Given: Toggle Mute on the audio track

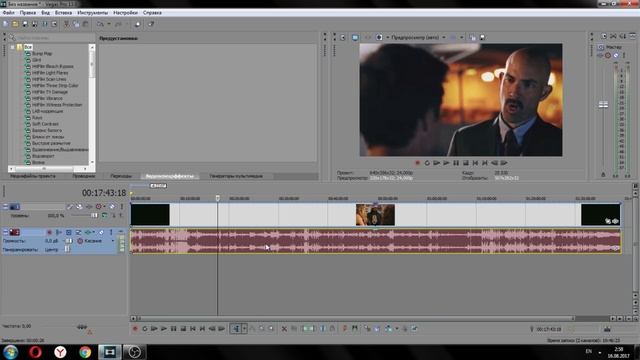Looking at the screenshot, I should pos(101,232).
